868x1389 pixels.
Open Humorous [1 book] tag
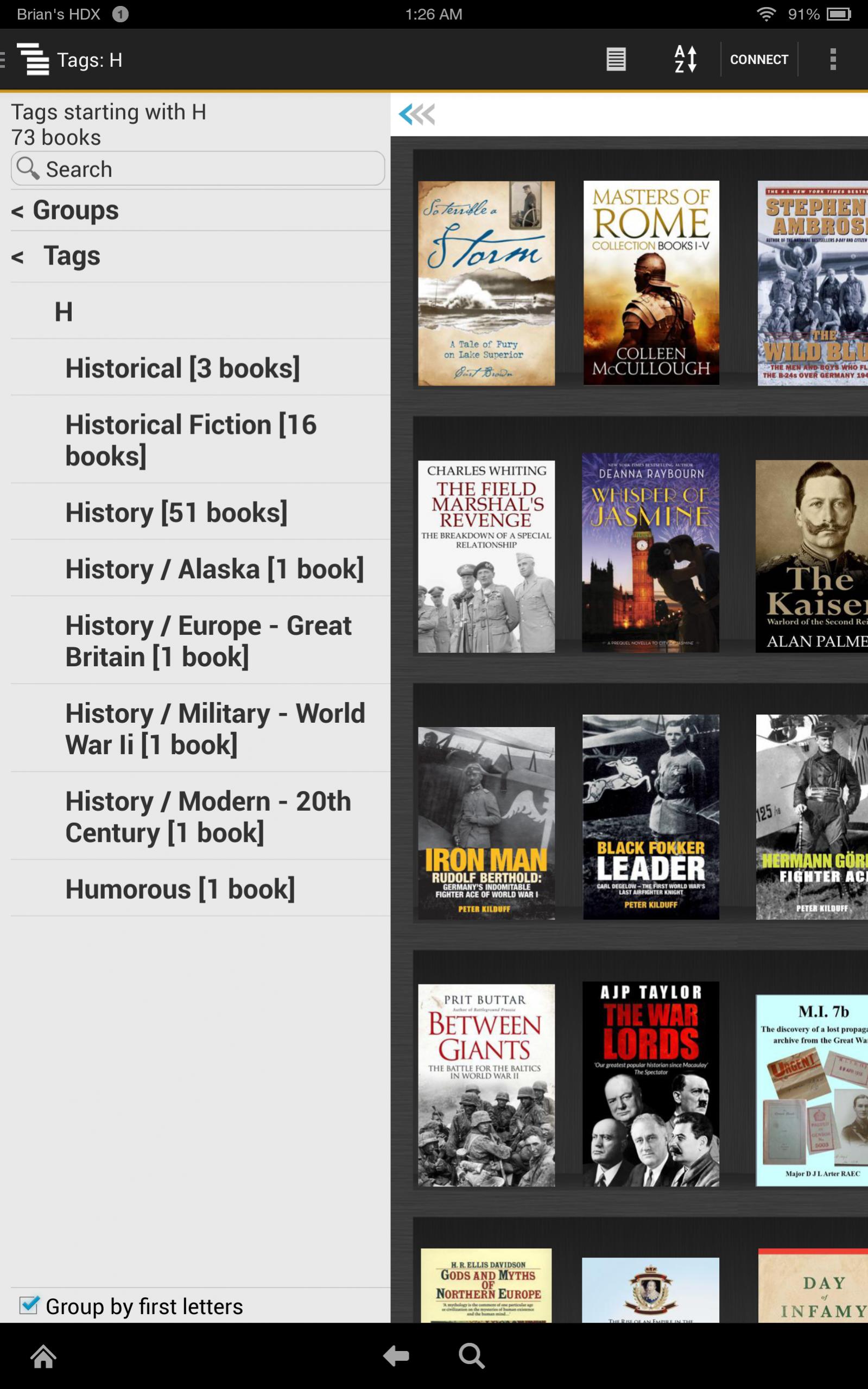[x=200, y=888]
